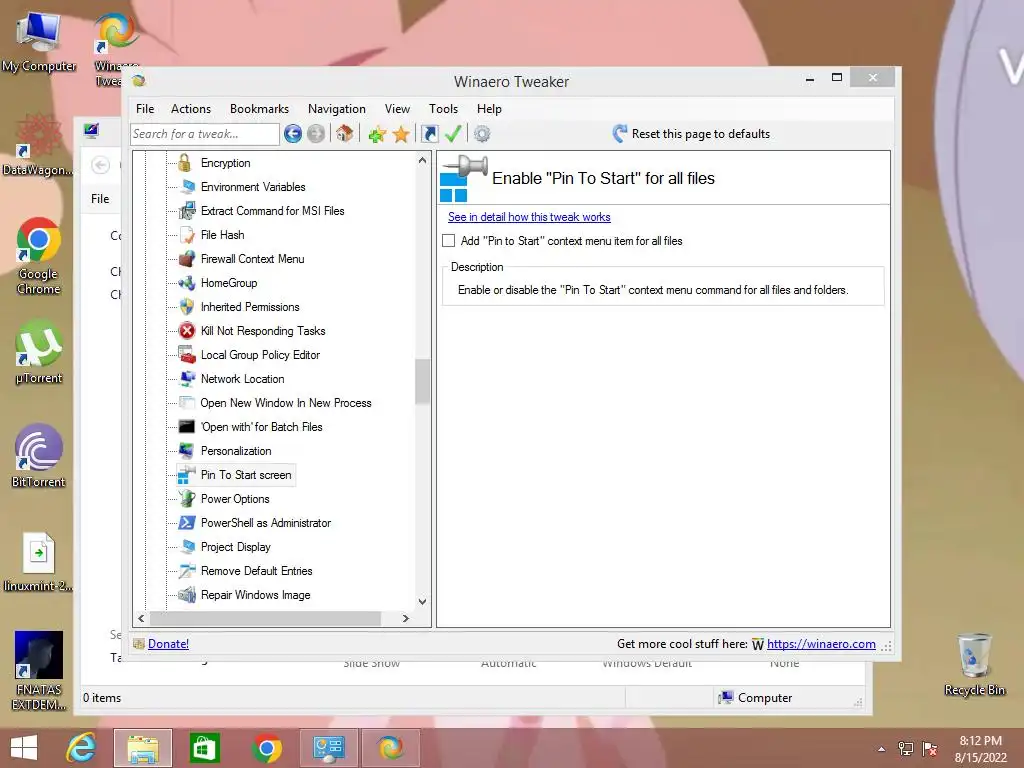Select Extract Command for MSI Files
The width and height of the screenshot is (1024, 768).
(272, 211)
